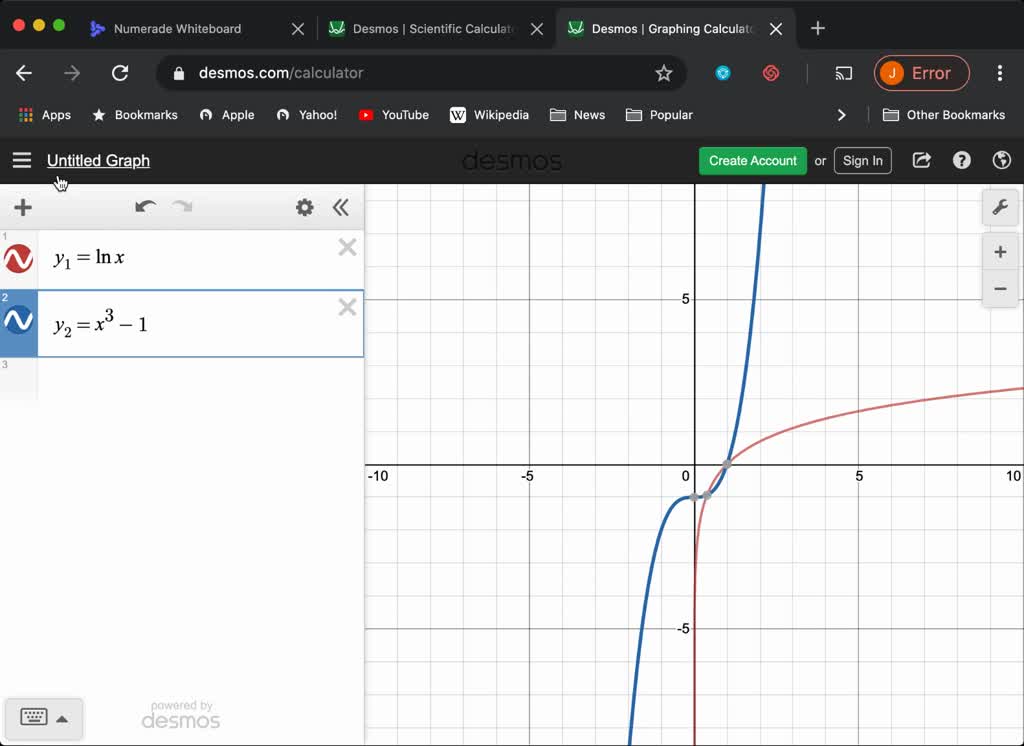This screenshot has width=1024, height=746.
Task: Open the help question mark icon
Action: [x=961, y=160]
